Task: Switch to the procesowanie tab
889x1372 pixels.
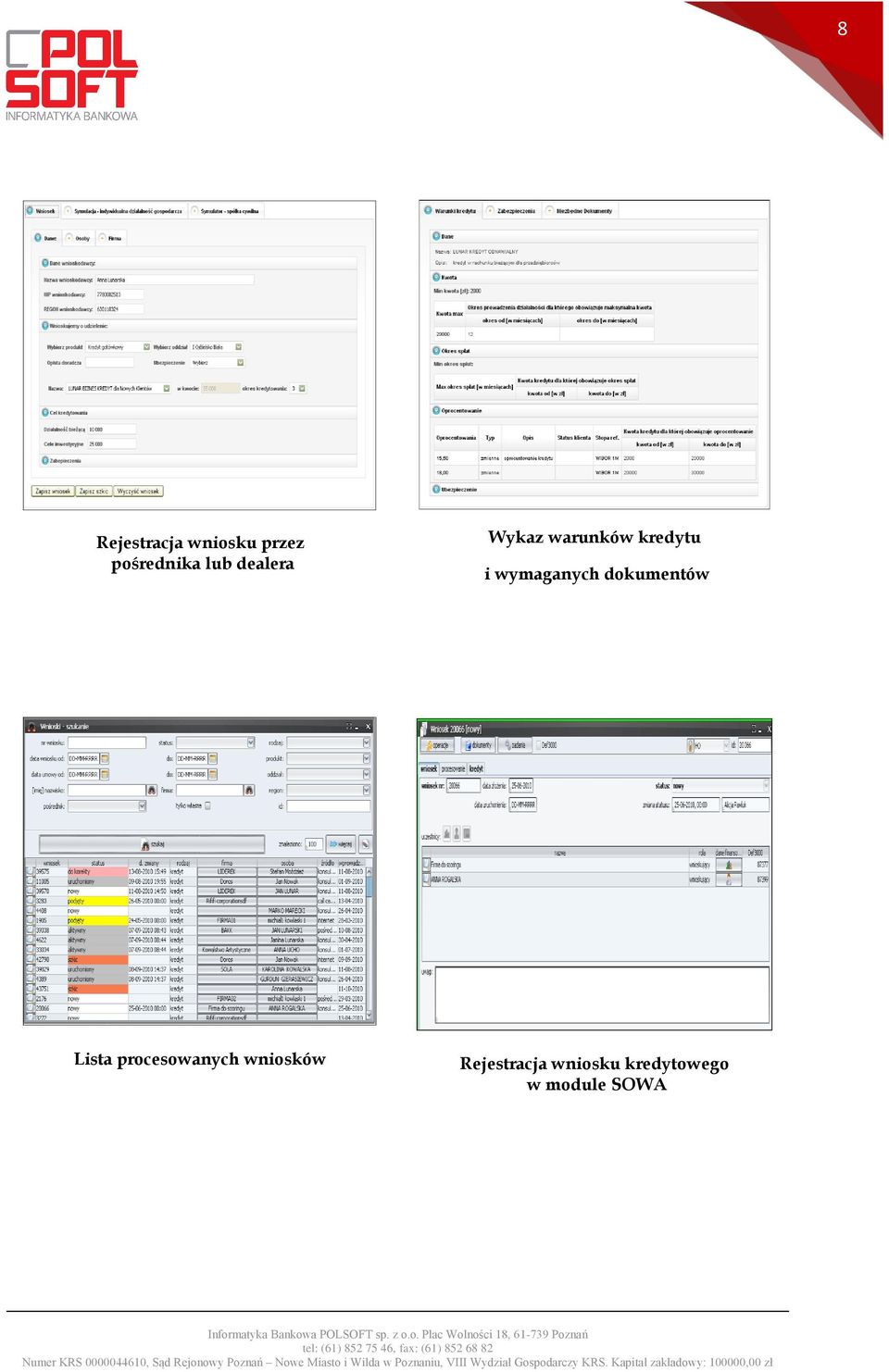Action: (454, 768)
